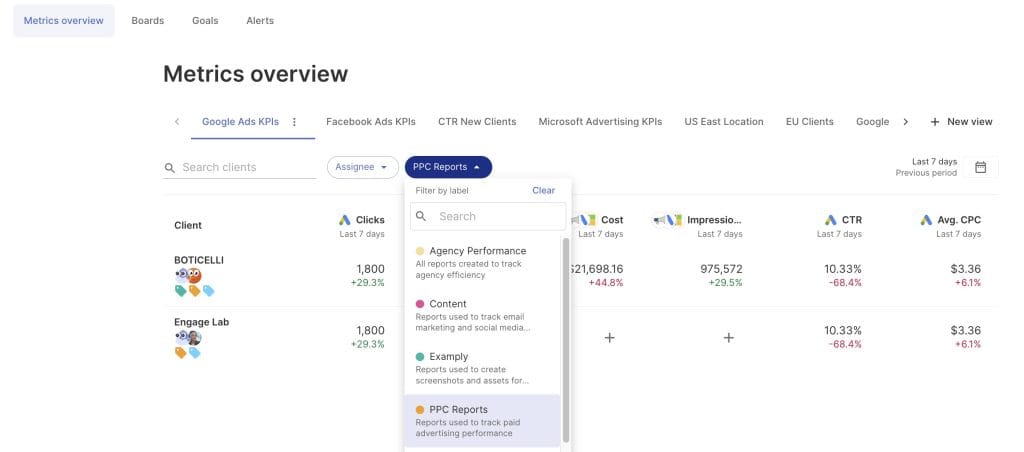Add Cost metric for Engage Lab via plus
Viewport: 1024px width, 452px height.
tap(609, 338)
